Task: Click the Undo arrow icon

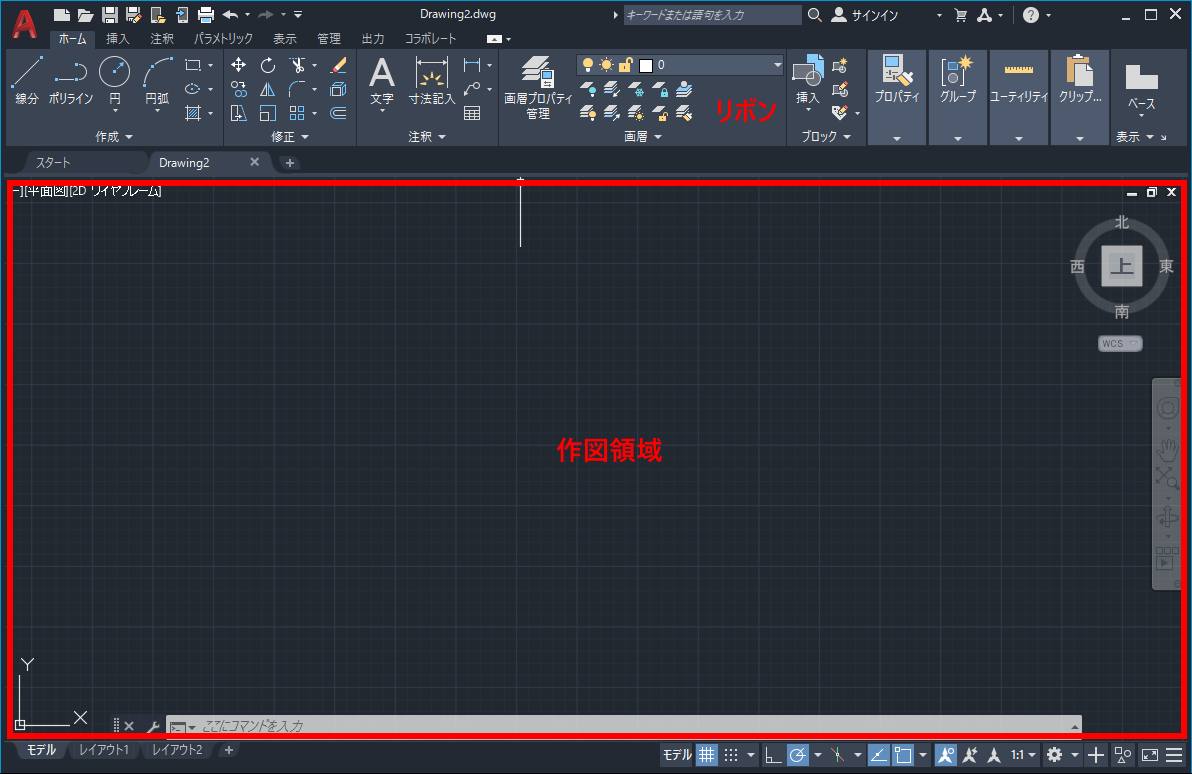Action: (230, 14)
